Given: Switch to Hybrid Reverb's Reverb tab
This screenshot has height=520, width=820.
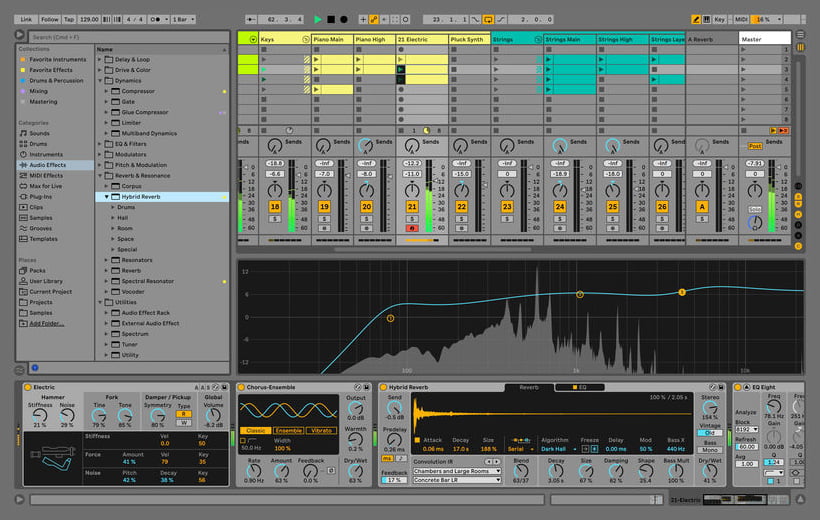Looking at the screenshot, I should (x=529, y=387).
